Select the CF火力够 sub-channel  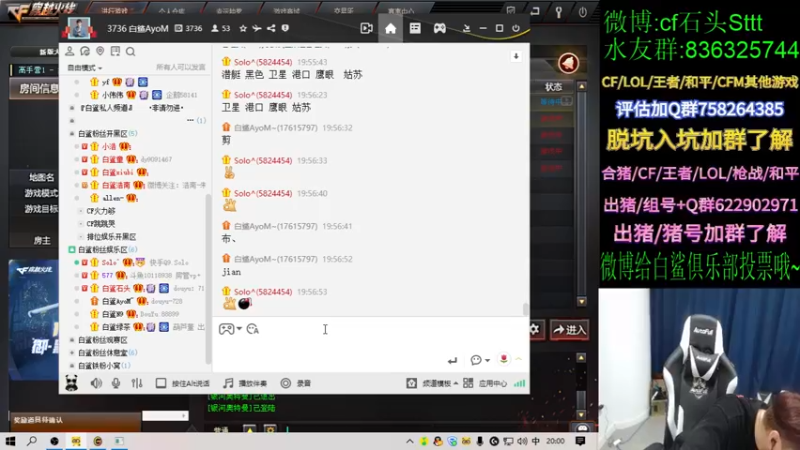101,211
